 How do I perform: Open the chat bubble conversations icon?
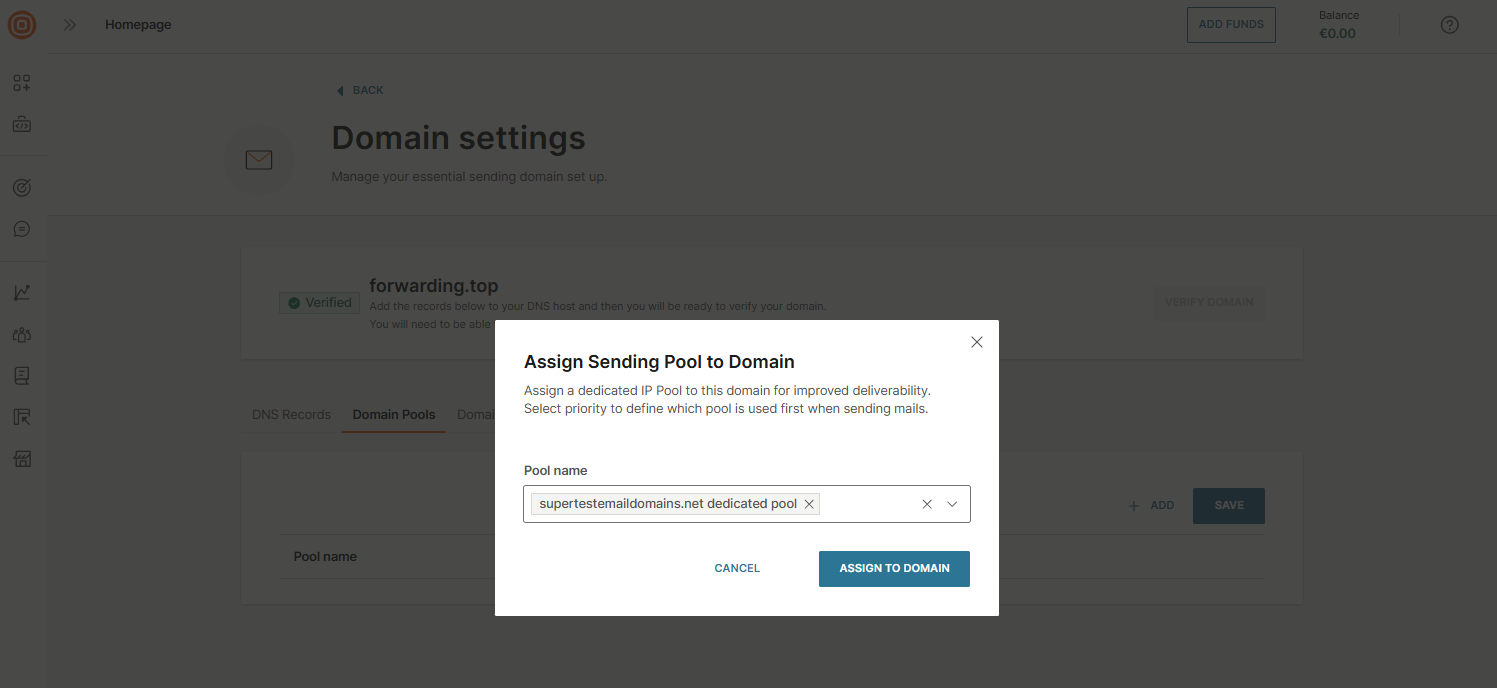[x=22, y=229]
